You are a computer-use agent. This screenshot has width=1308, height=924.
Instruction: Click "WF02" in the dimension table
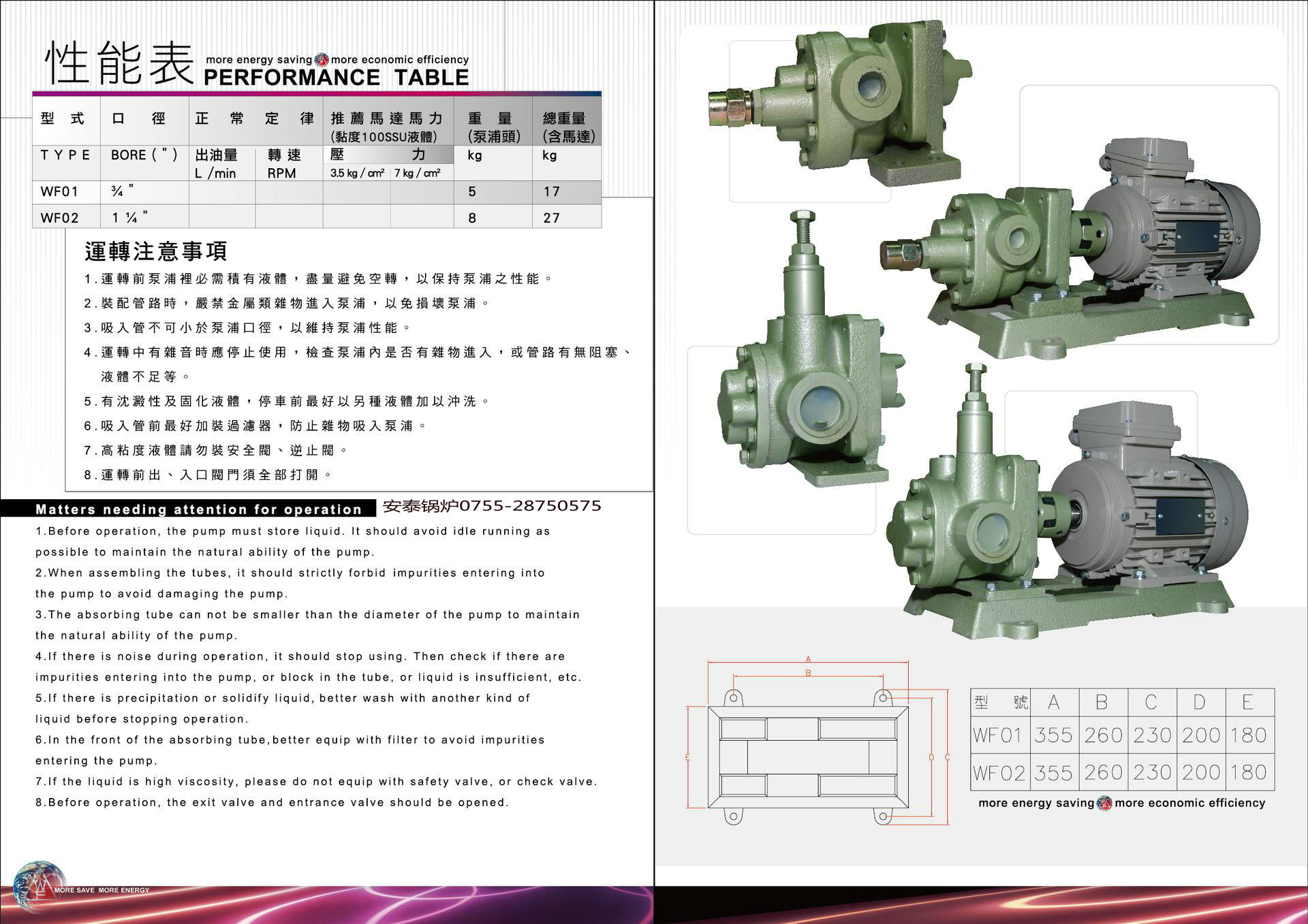999,773
